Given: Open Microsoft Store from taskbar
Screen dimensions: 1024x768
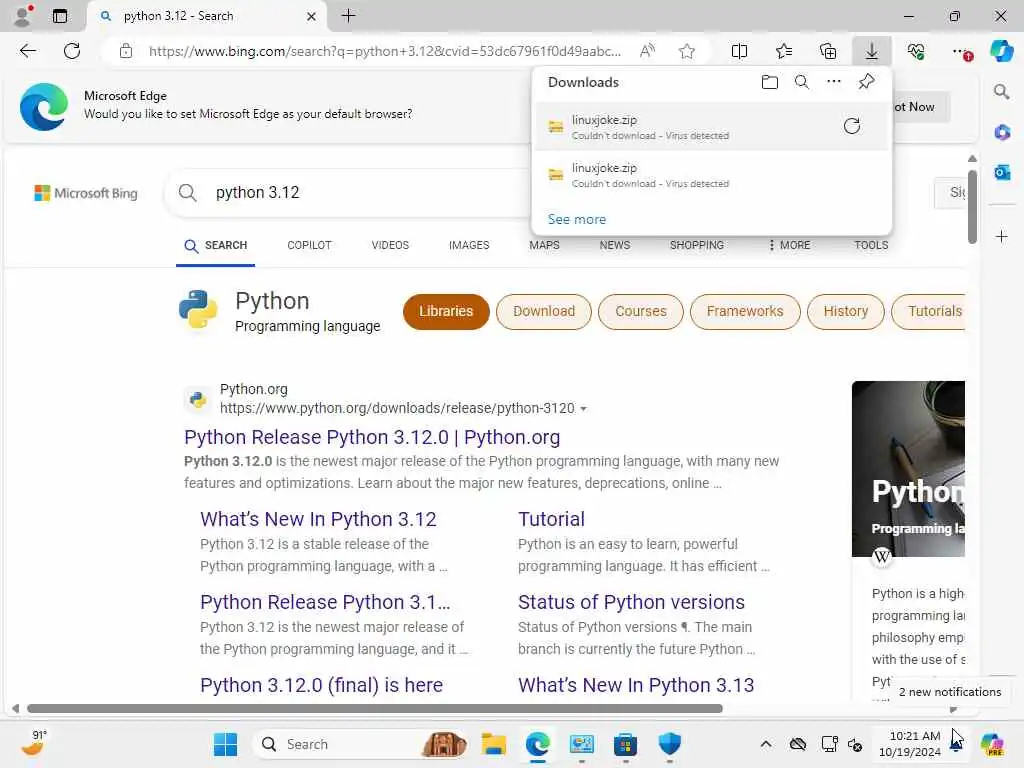Looking at the screenshot, I should pos(625,744).
